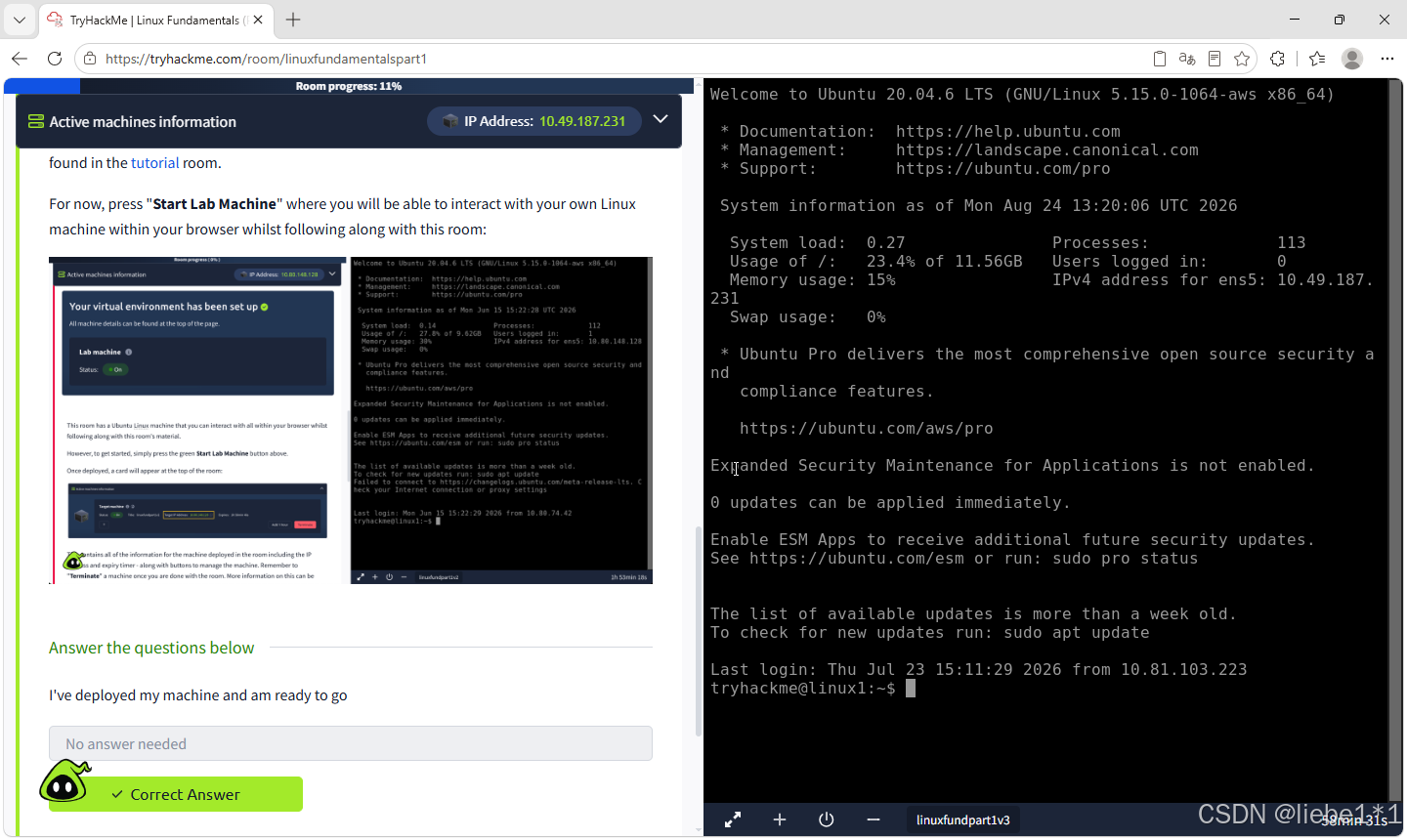Open the tab search dropdown arrow
The image size is (1407, 840).
(x=19, y=20)
